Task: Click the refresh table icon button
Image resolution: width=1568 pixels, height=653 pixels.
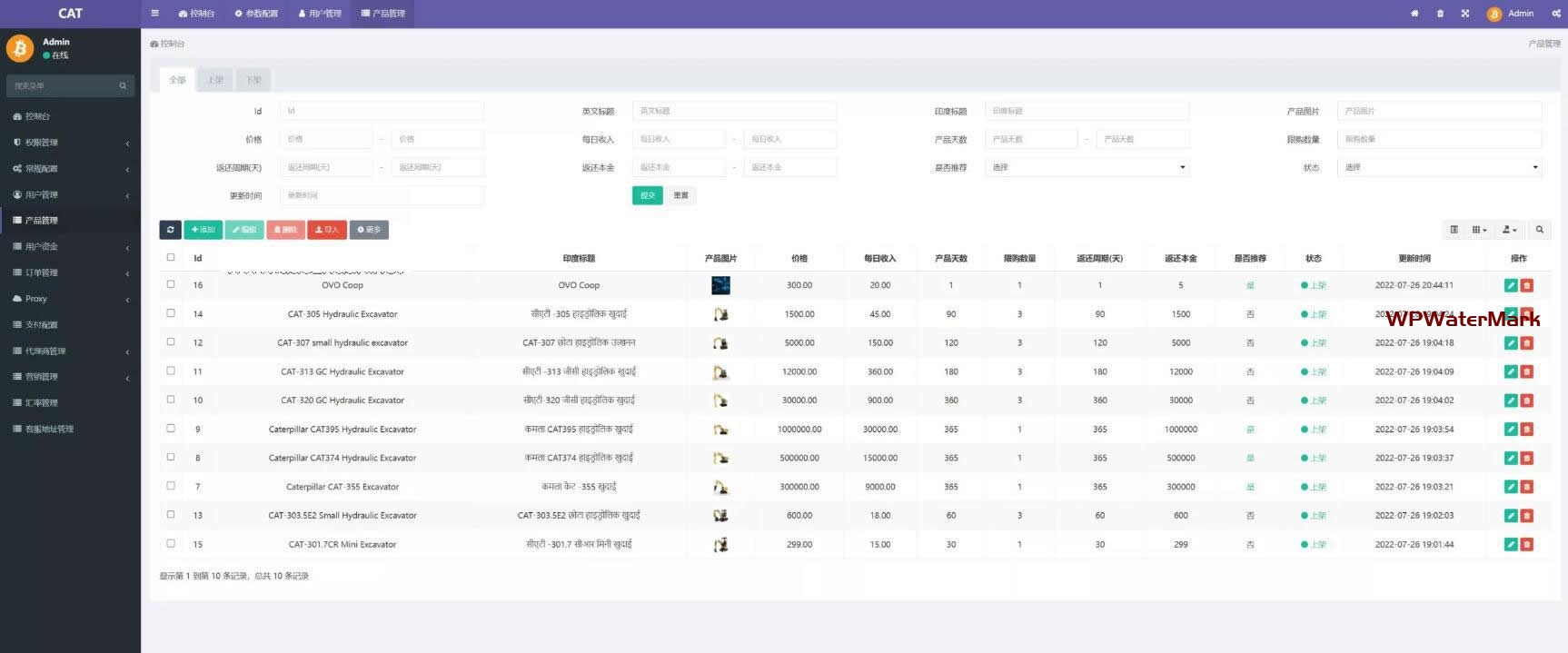Action: [x=170, y=230]
